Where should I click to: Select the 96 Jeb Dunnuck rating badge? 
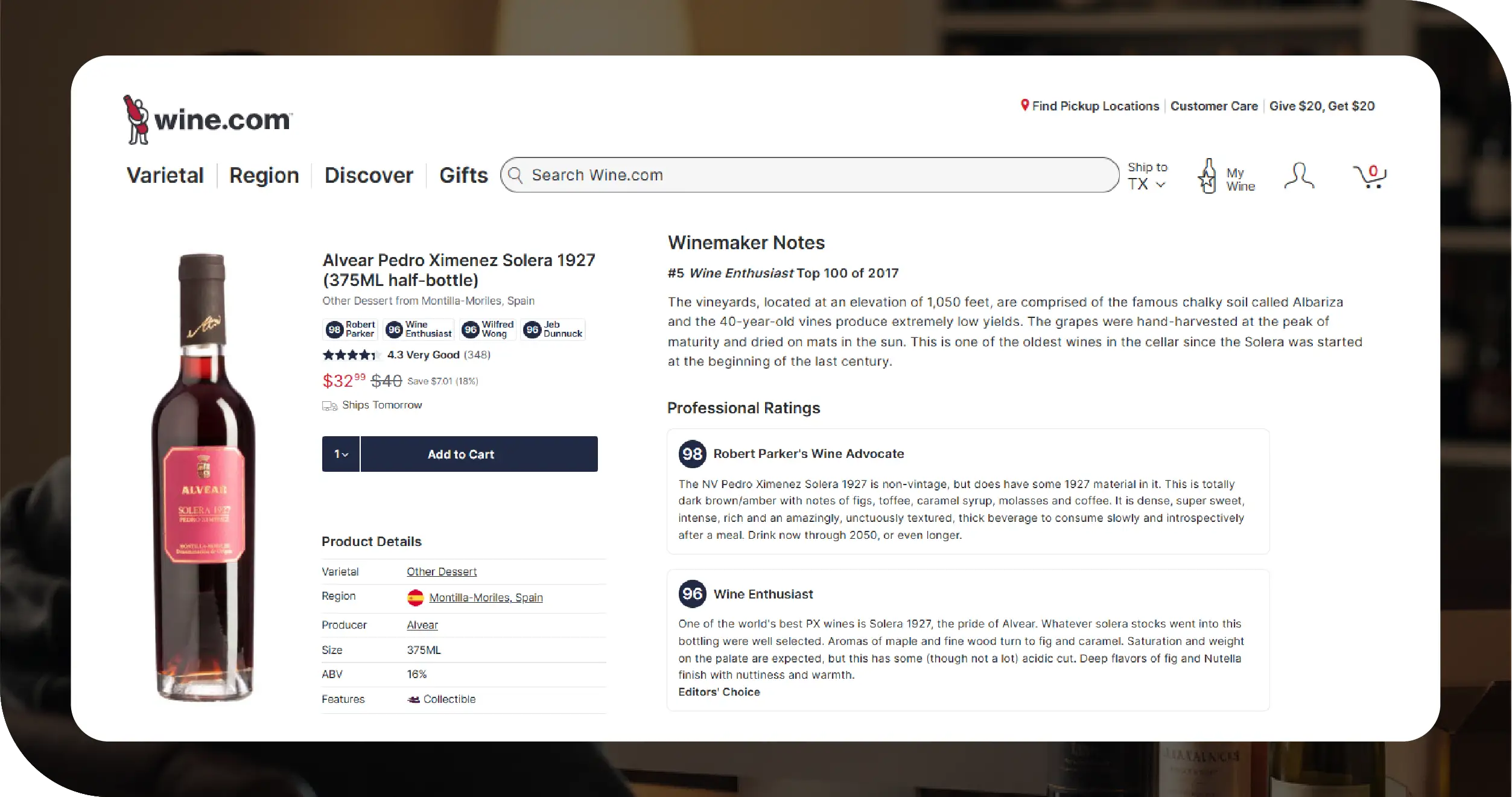[x=552, y=329]
